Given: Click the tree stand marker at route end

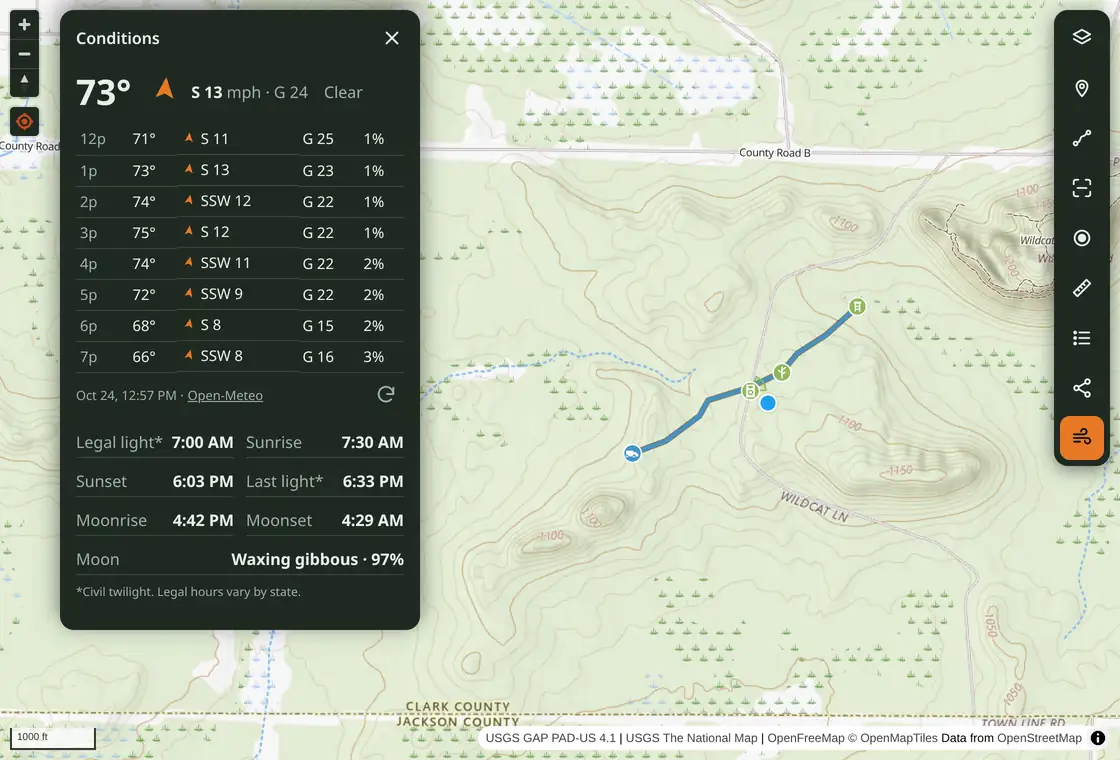Looking at the screenshot, I should coord(857,306).
